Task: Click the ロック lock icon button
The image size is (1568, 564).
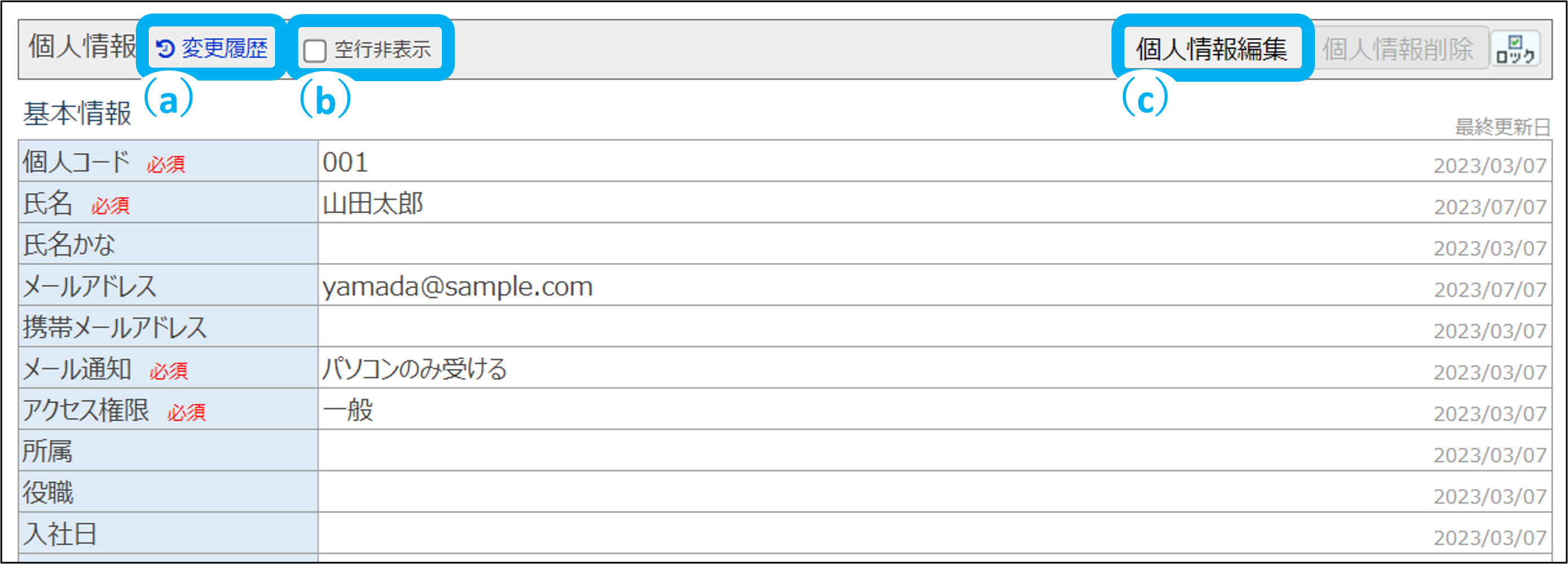Action: (x=1514, y=48)
